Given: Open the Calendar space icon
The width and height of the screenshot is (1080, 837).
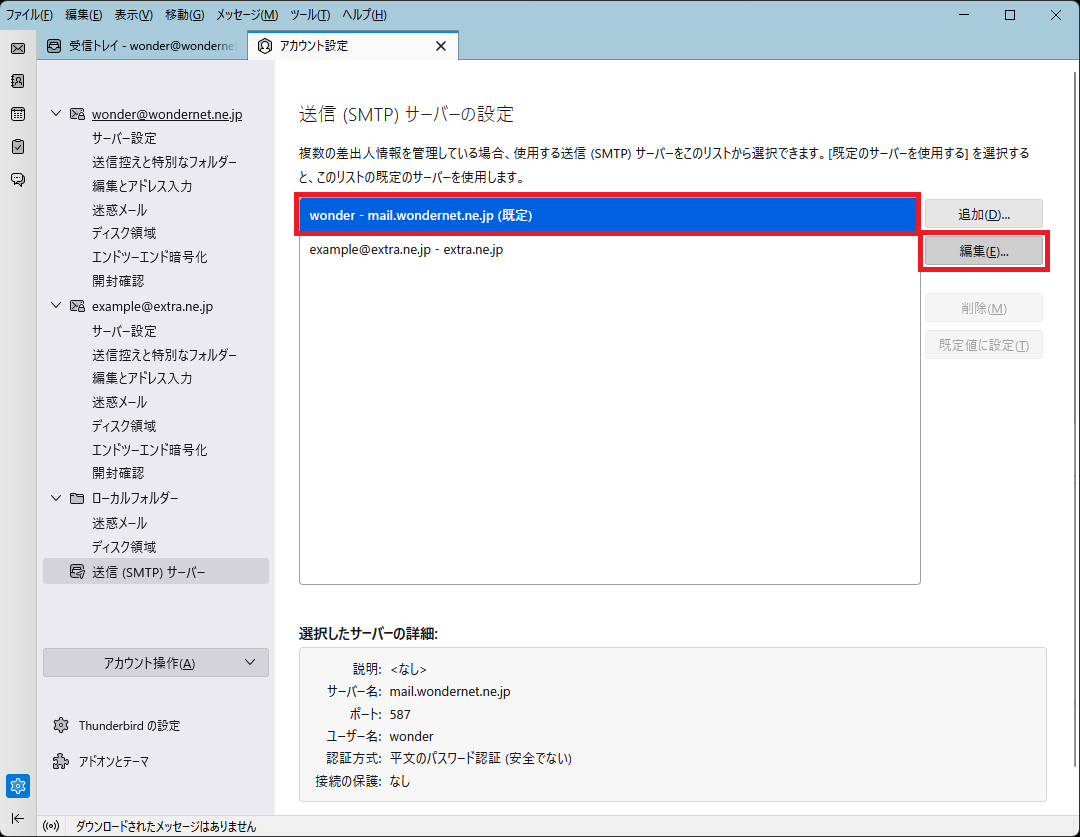Looking at the screenshot, I should coord(18,114).
